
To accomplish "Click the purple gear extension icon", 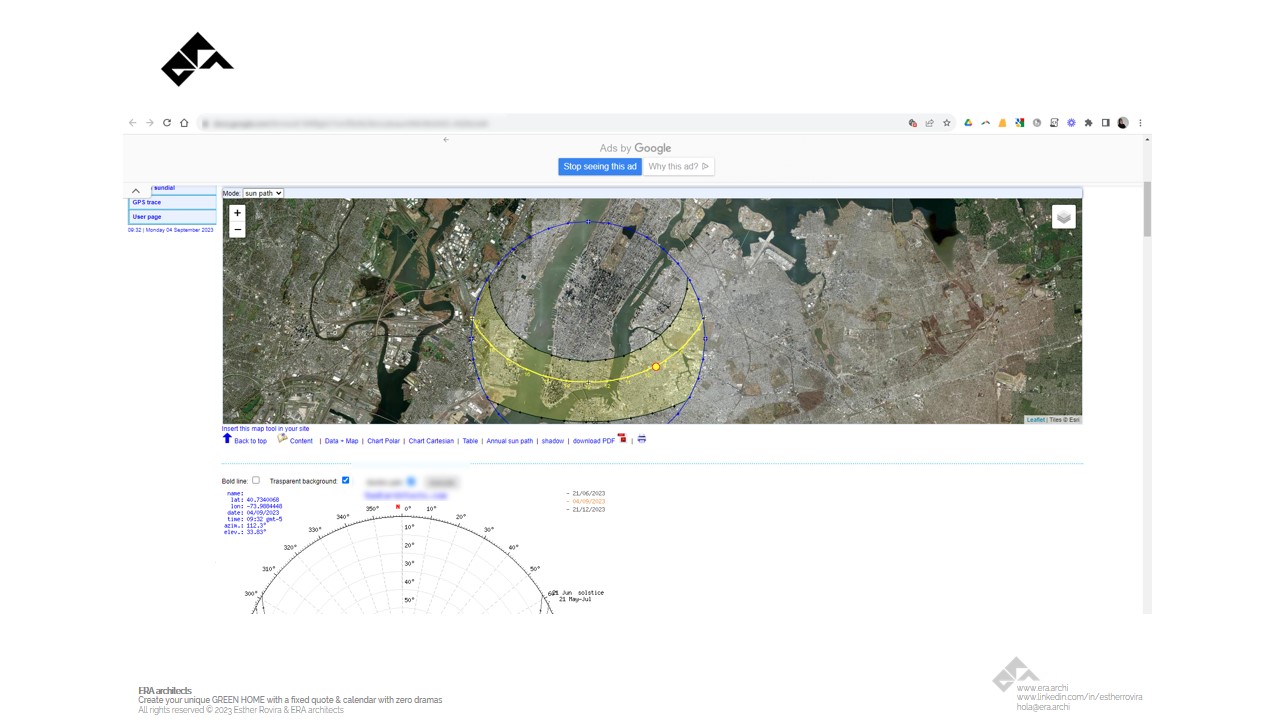I will (1071, 123).
